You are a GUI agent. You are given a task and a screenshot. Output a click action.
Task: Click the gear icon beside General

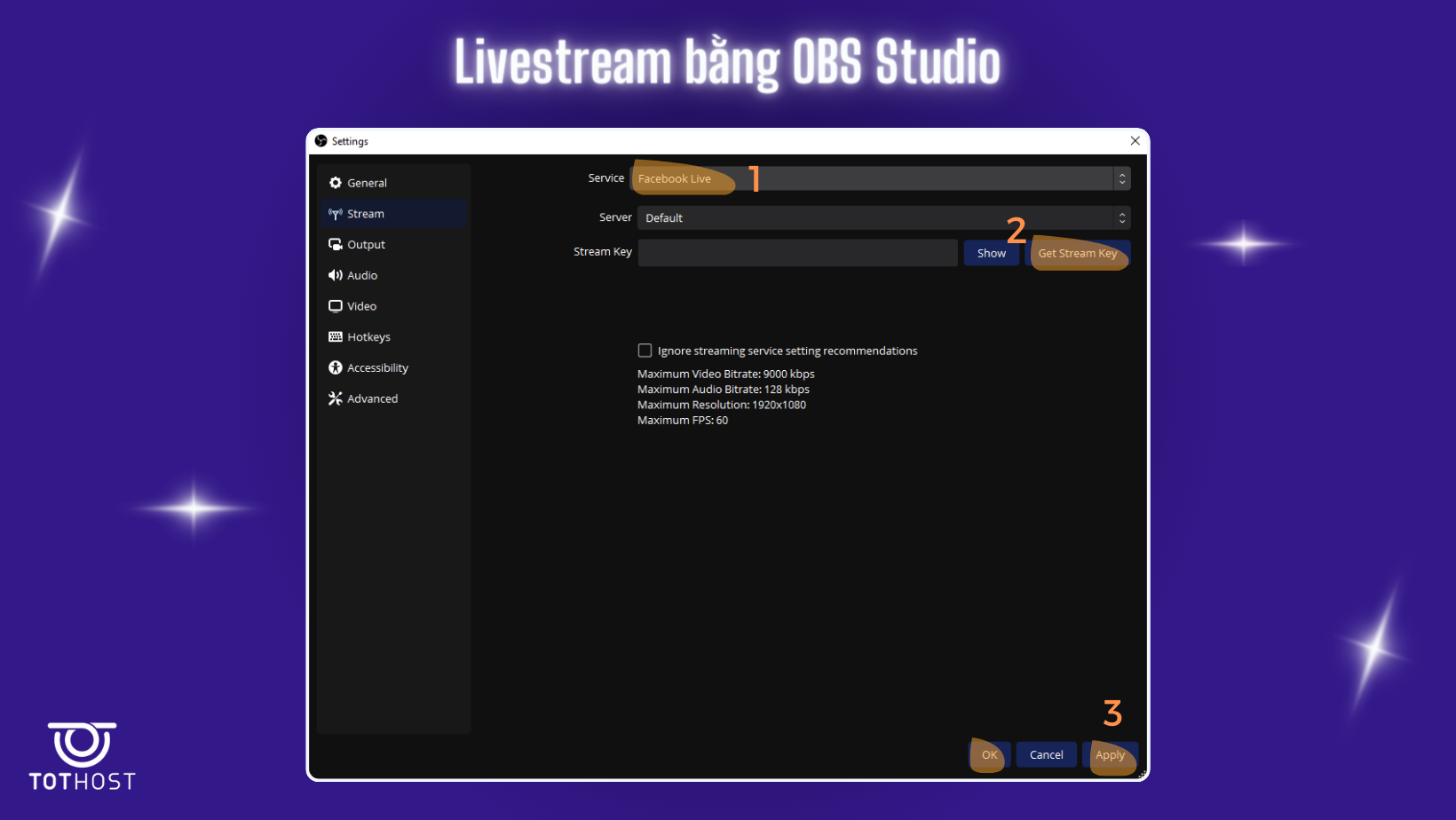pos(336,182)
